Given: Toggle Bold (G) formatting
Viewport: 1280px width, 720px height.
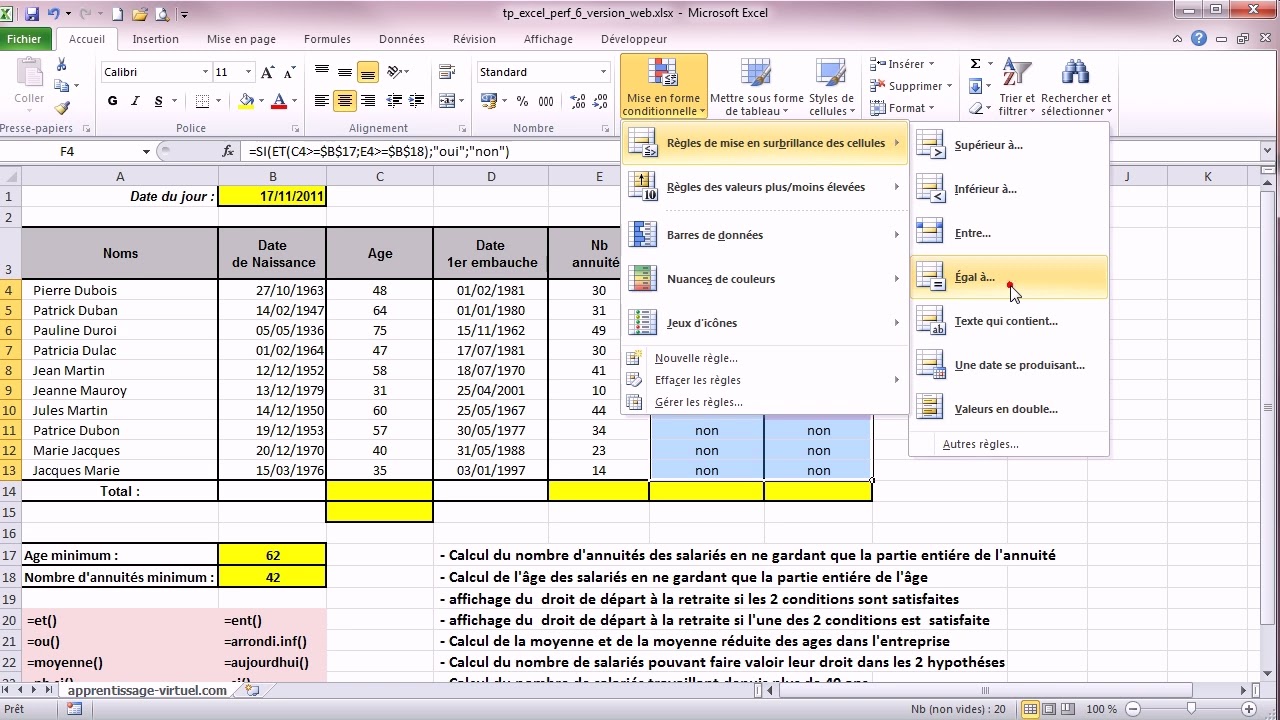Looking at the screenshot, I should (x=112, y=101).
